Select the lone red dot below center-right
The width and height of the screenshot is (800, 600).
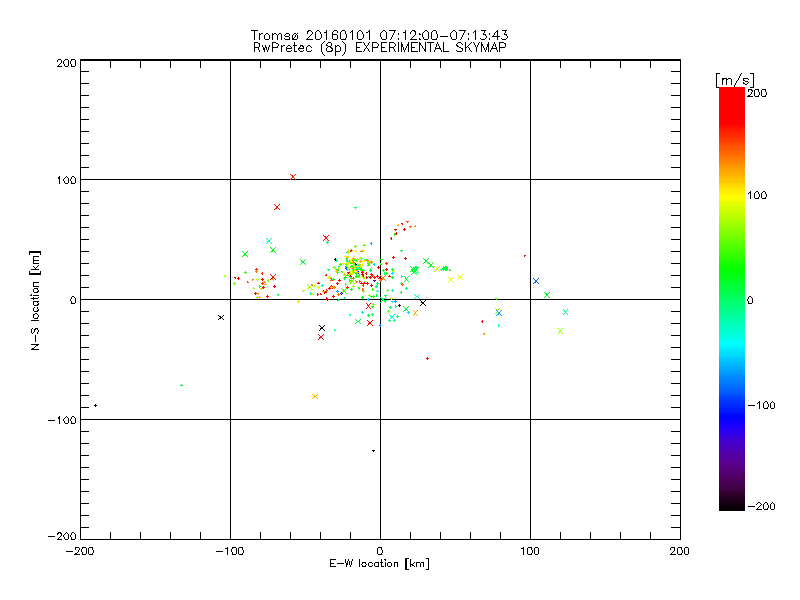(x=427, y=358)
